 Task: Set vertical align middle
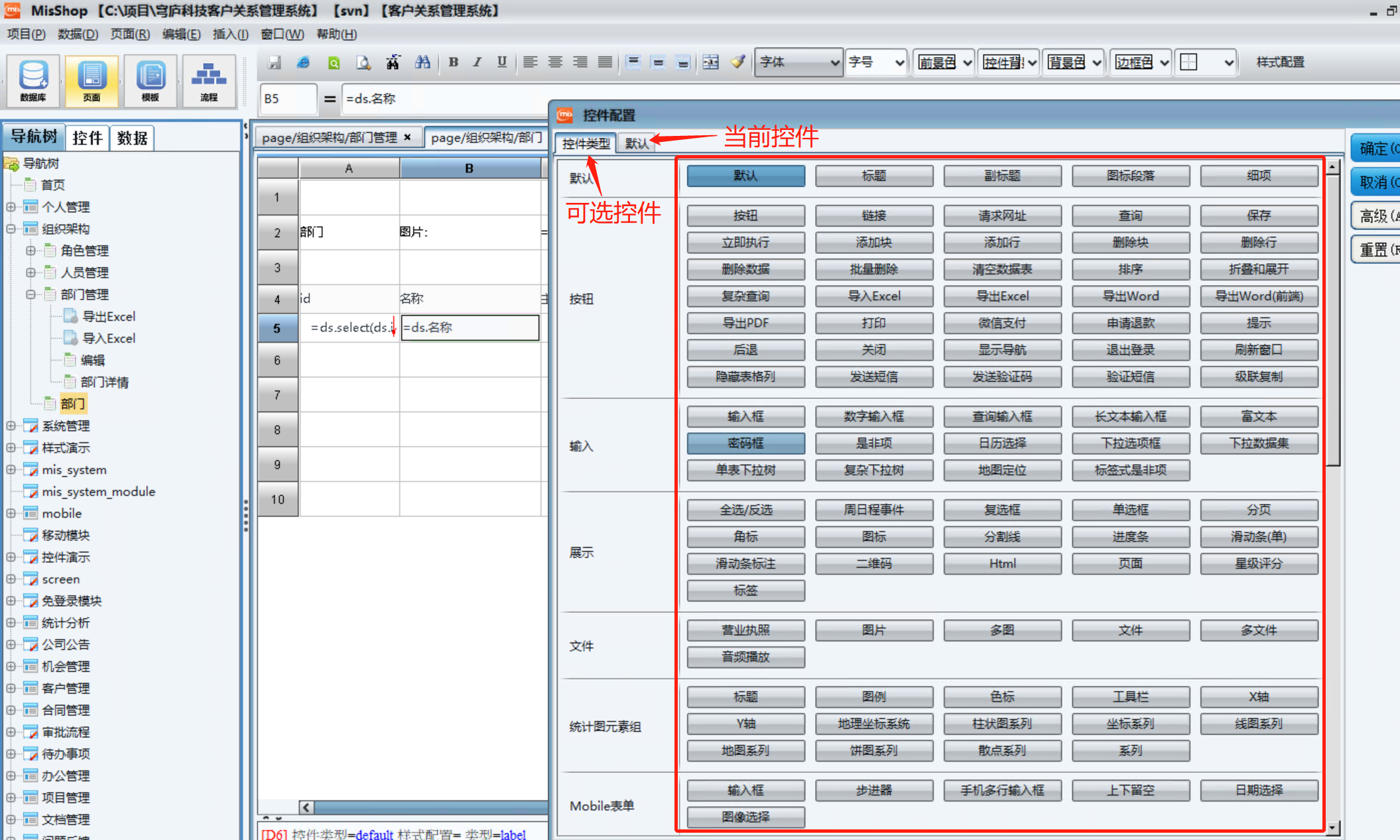[x=658, y=62]
